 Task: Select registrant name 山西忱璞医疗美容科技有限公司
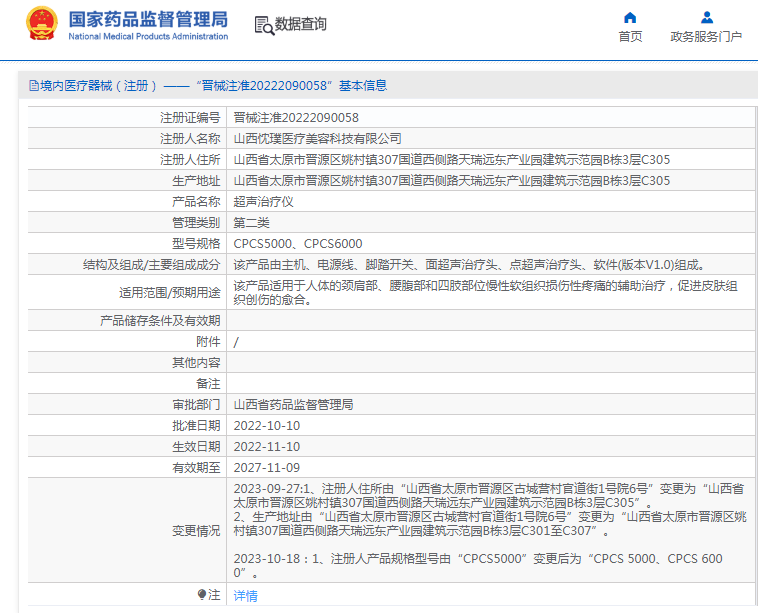(317, 139)
